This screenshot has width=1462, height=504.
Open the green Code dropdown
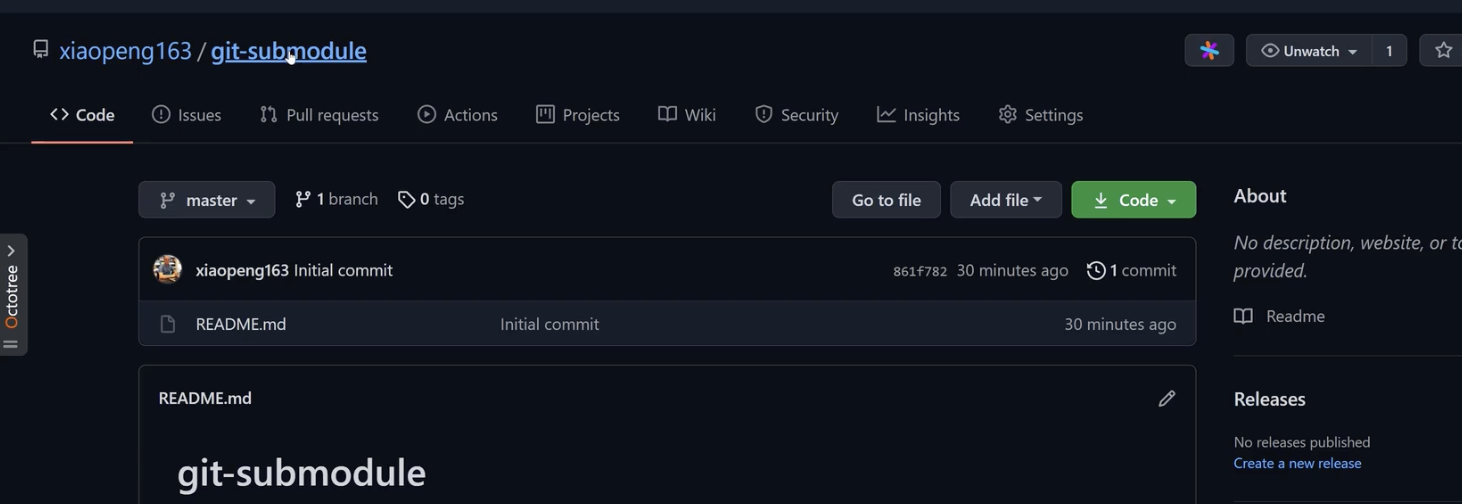click(x=1133, y=200)
